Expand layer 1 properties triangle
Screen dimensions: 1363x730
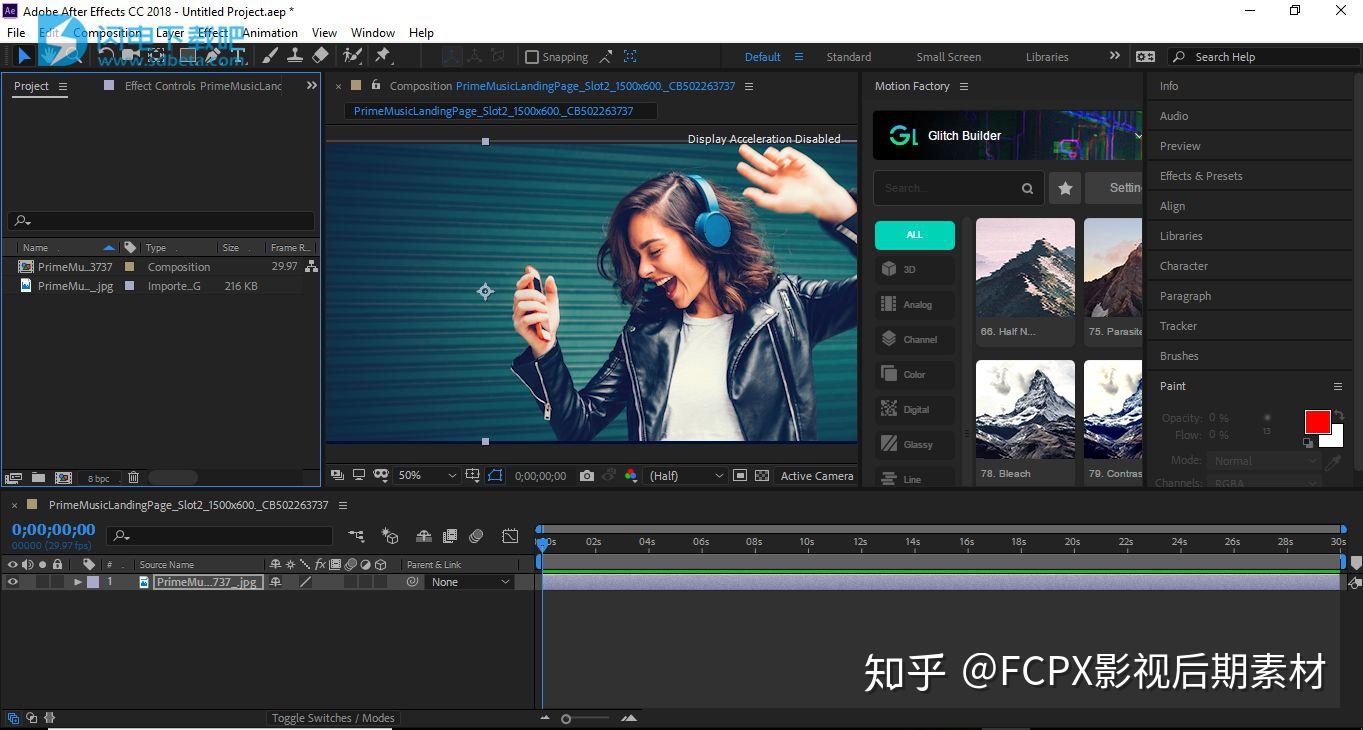click(x=78, y=582)
